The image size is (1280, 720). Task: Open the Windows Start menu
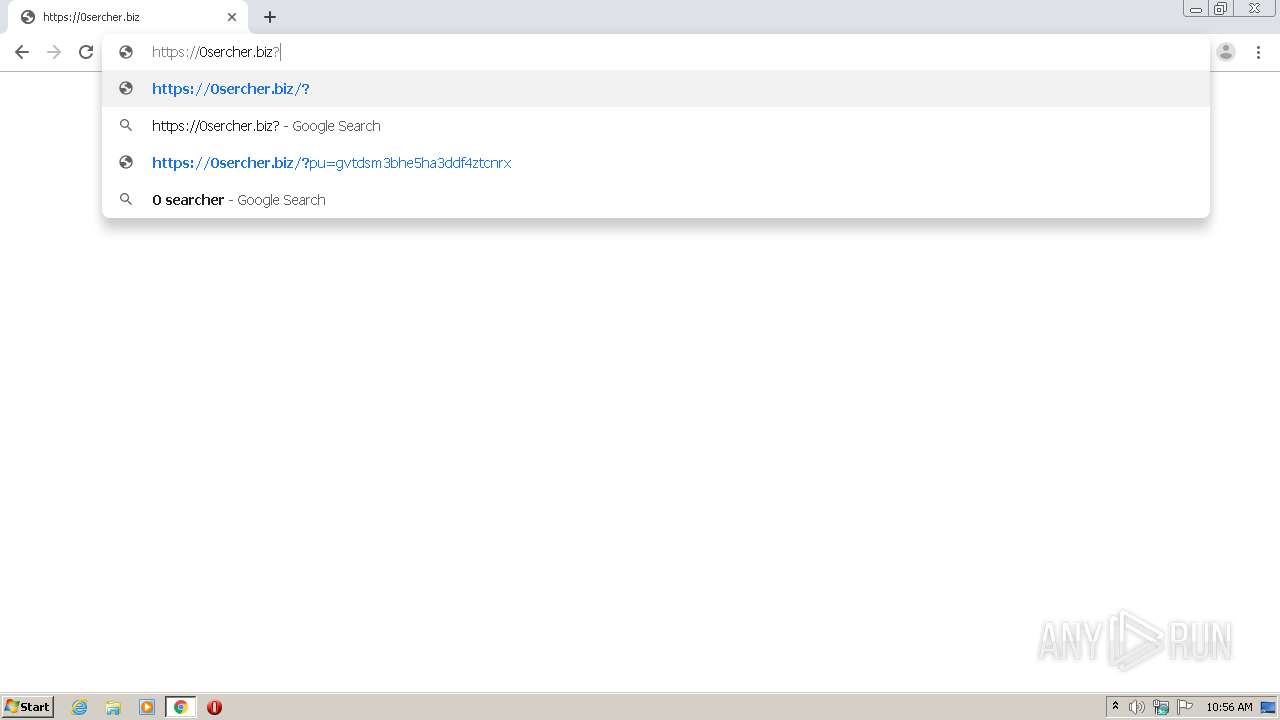coord(28,707)
